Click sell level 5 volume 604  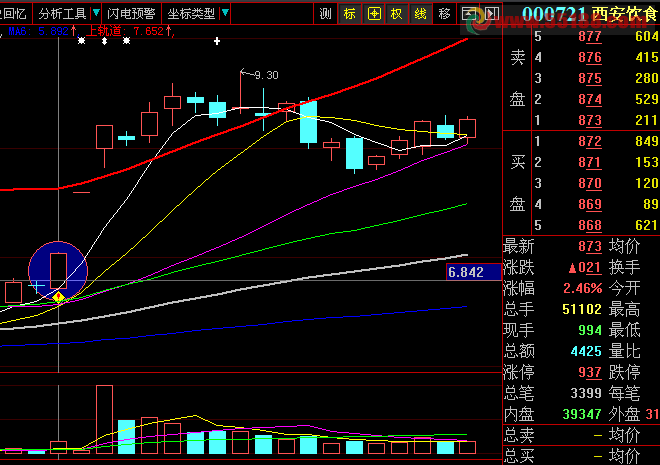[x=647, y=37]
